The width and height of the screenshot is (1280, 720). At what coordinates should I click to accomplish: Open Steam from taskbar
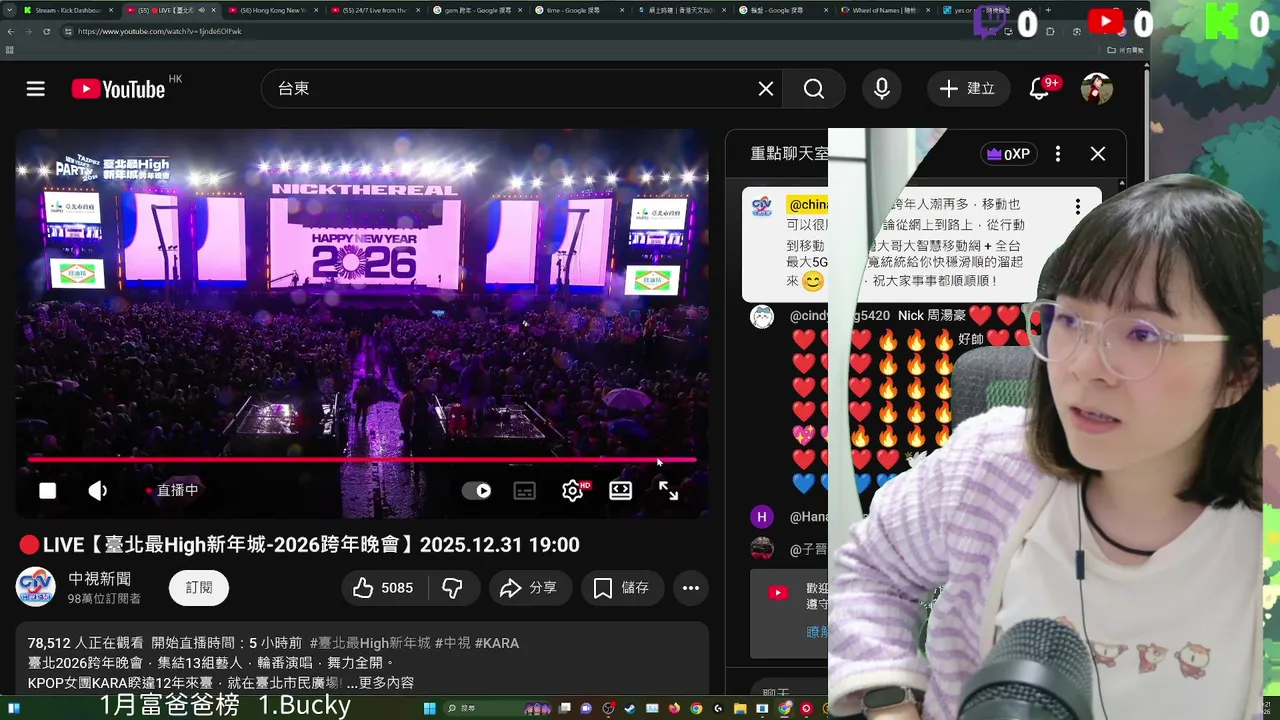point(630,709)
